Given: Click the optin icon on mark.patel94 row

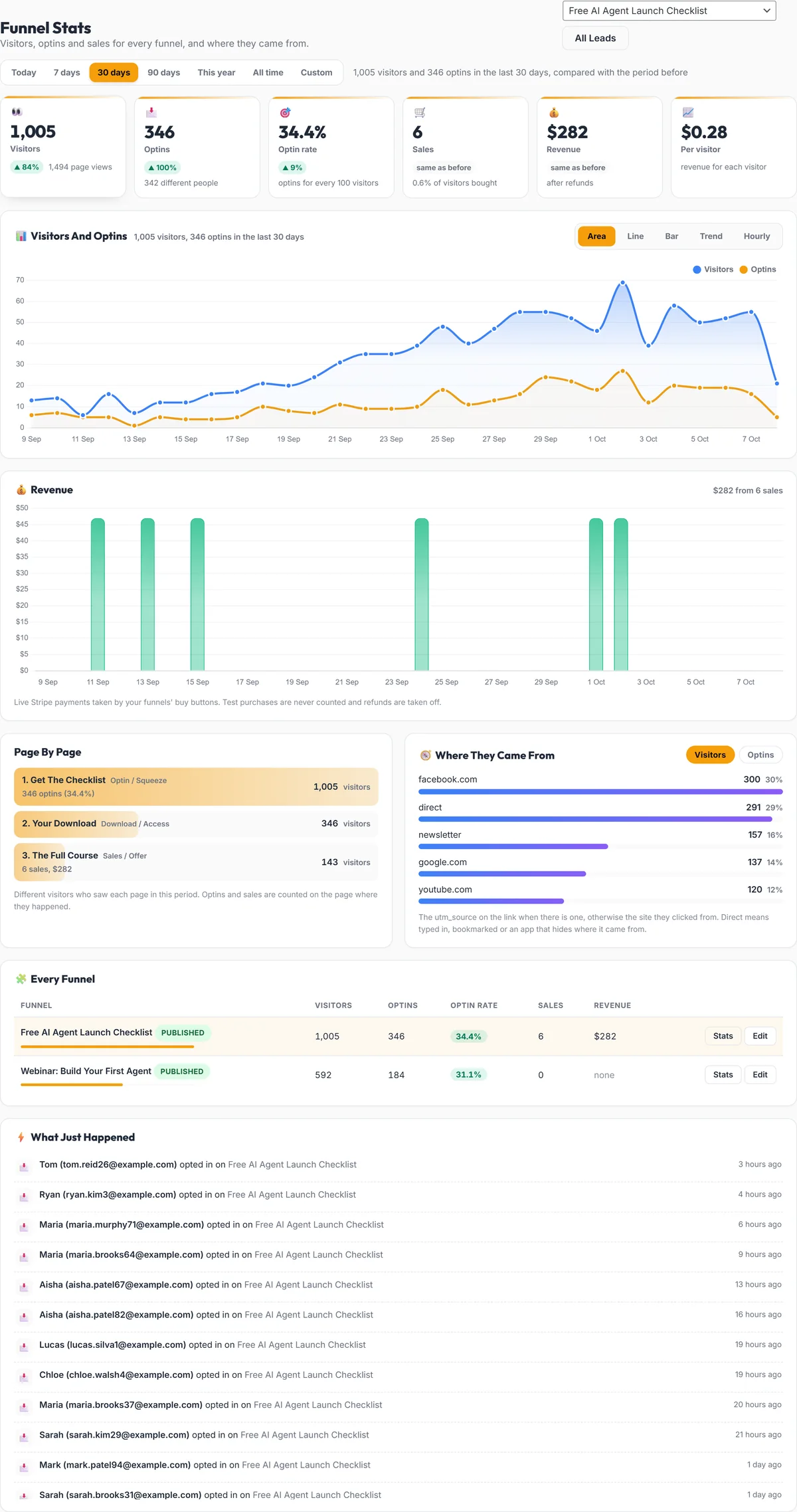Looking at the screenshot, I should [24, 1466].
